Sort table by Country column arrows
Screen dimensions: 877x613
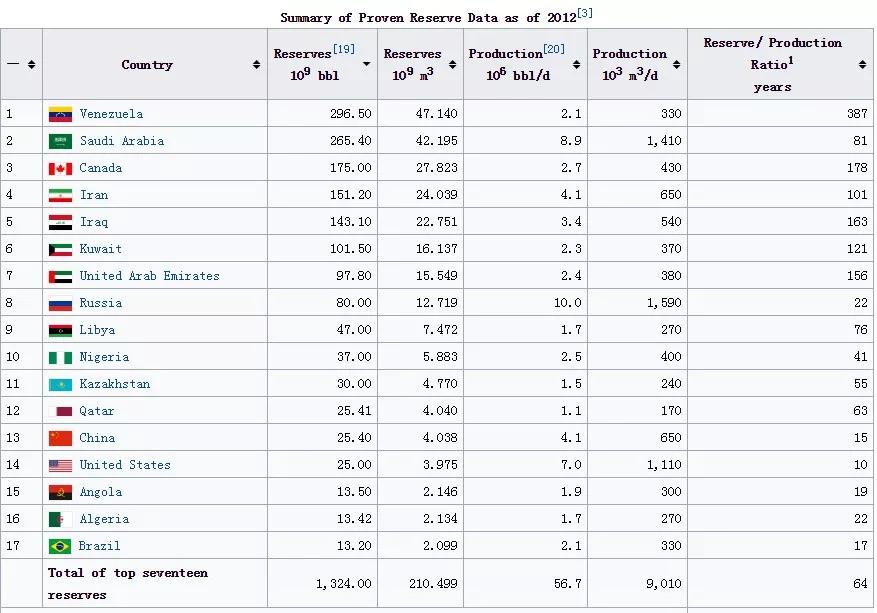point(257,65)
